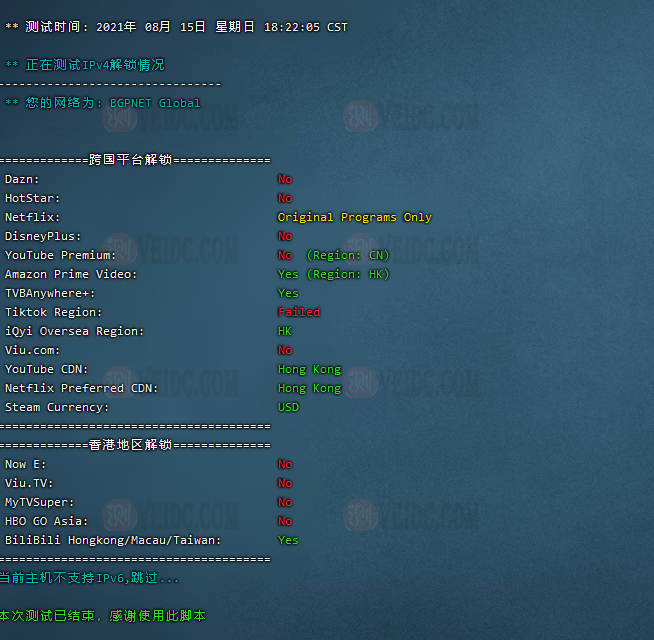Click the 'iQyi Oversea Region:' label

click(74, 331)
